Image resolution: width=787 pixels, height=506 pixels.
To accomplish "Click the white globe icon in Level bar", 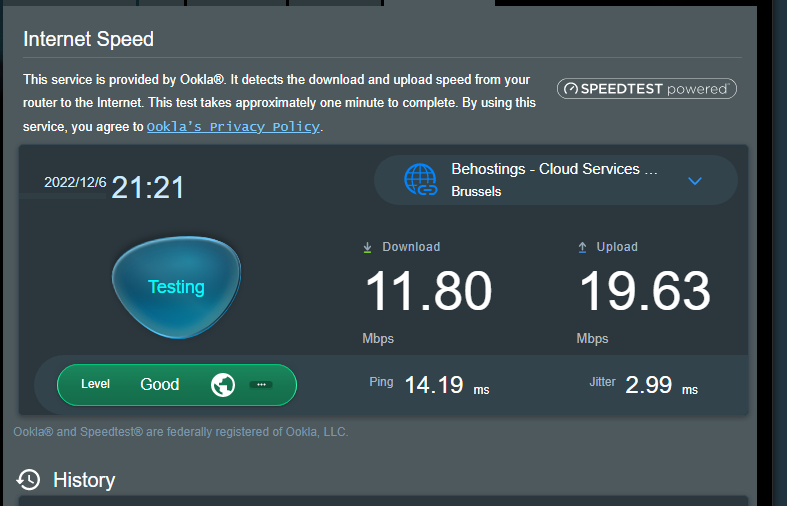I will tap(223, 385).
